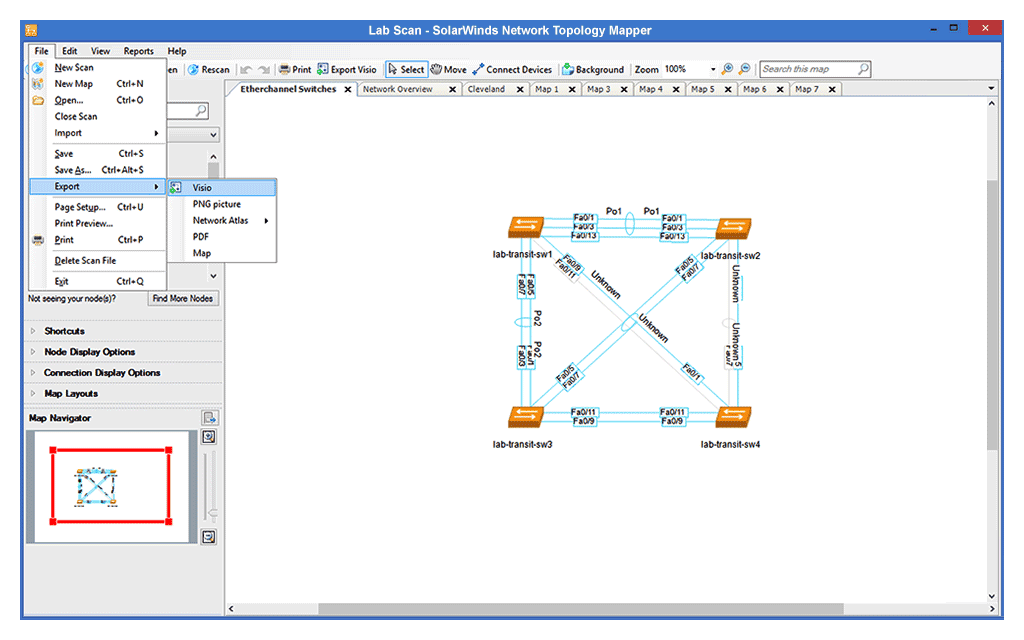This screenshot has height=640, width=1024.
Task: Click the zoom in magnifier icon
Action: (x=729, y=69)
